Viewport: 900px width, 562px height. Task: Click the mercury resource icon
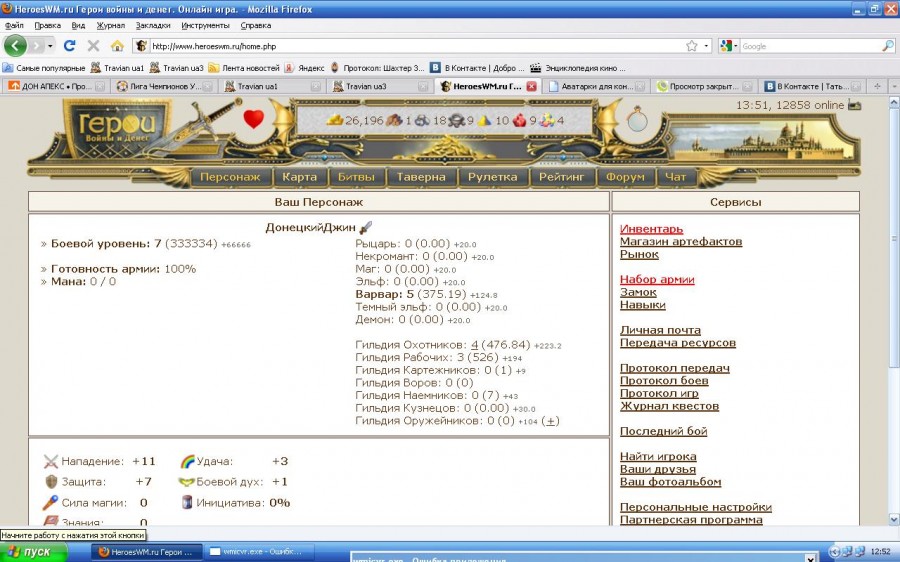(456, 120)
